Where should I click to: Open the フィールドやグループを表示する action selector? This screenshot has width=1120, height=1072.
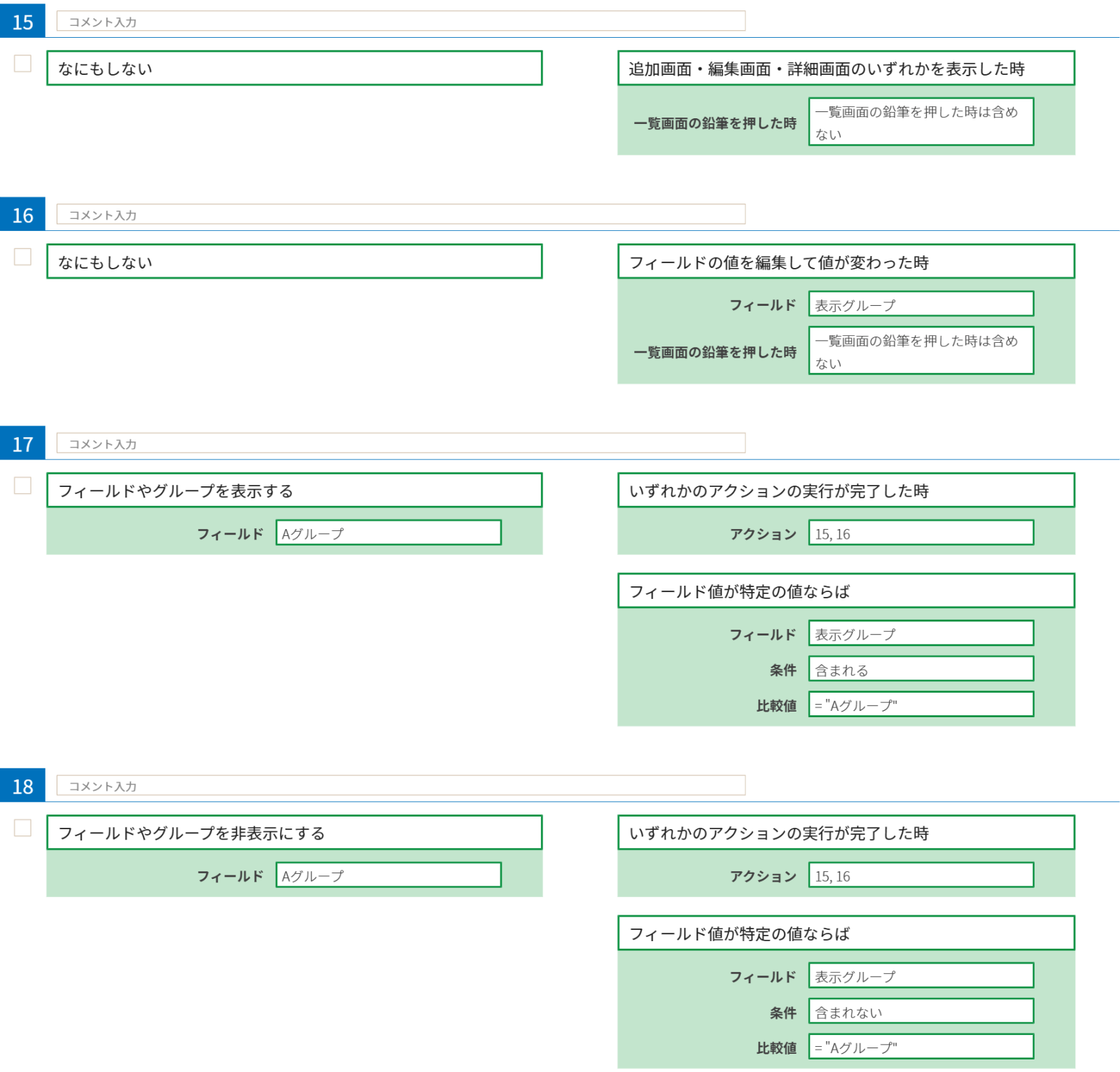pos(294,491)
